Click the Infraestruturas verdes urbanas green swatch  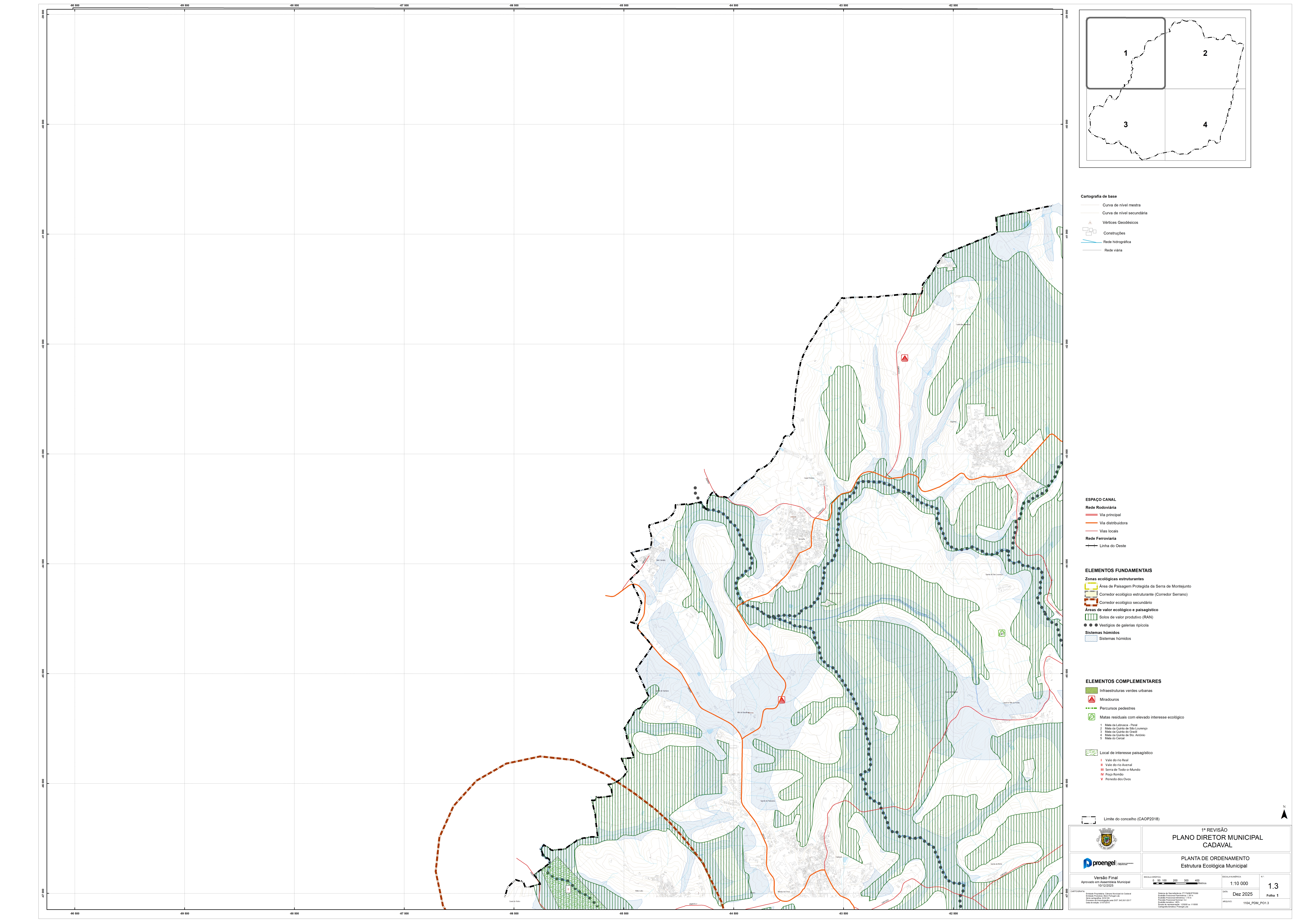[1092, 691]
